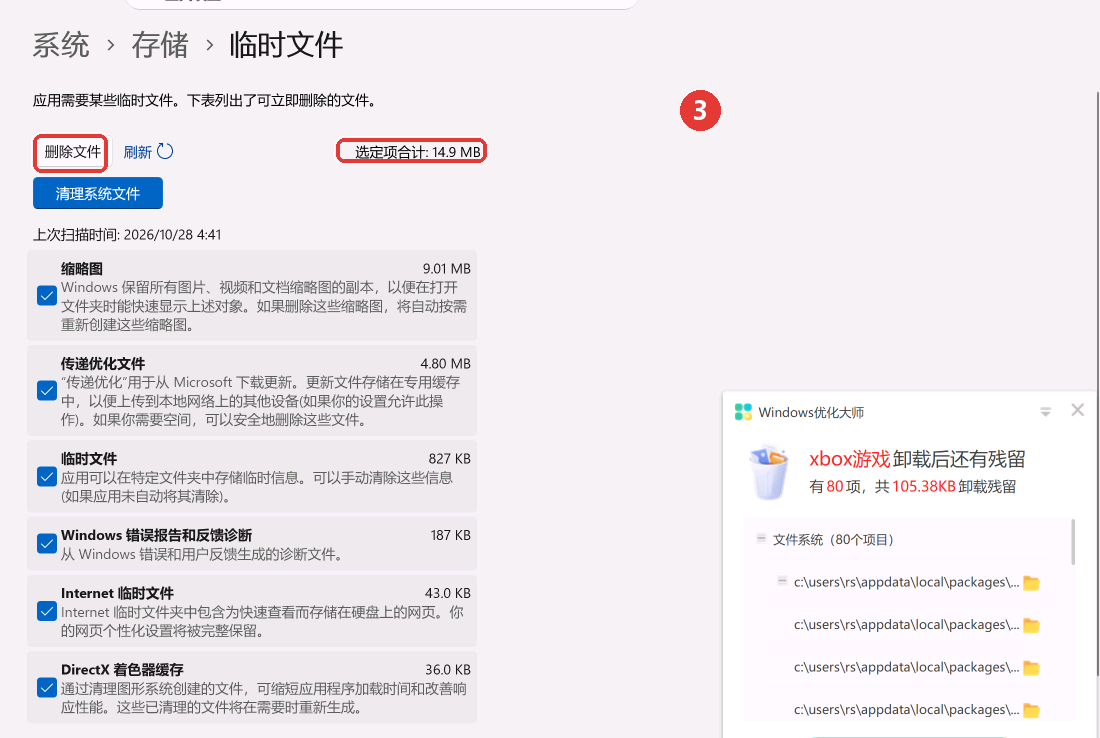This screenshot has width=1100, height=738.
Task: Click the Windows优化大师 logo icon
Action: click(x=743, y=412)
